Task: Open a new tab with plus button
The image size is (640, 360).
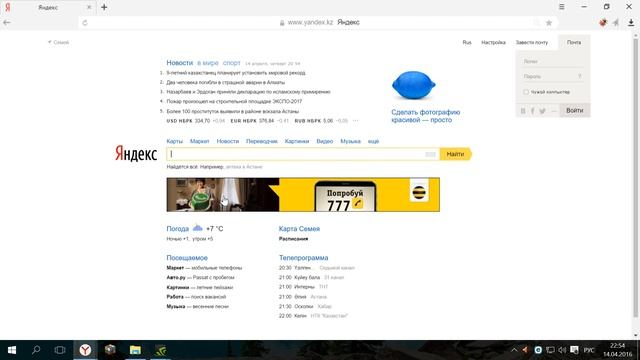Action: [x=104, y=7]
